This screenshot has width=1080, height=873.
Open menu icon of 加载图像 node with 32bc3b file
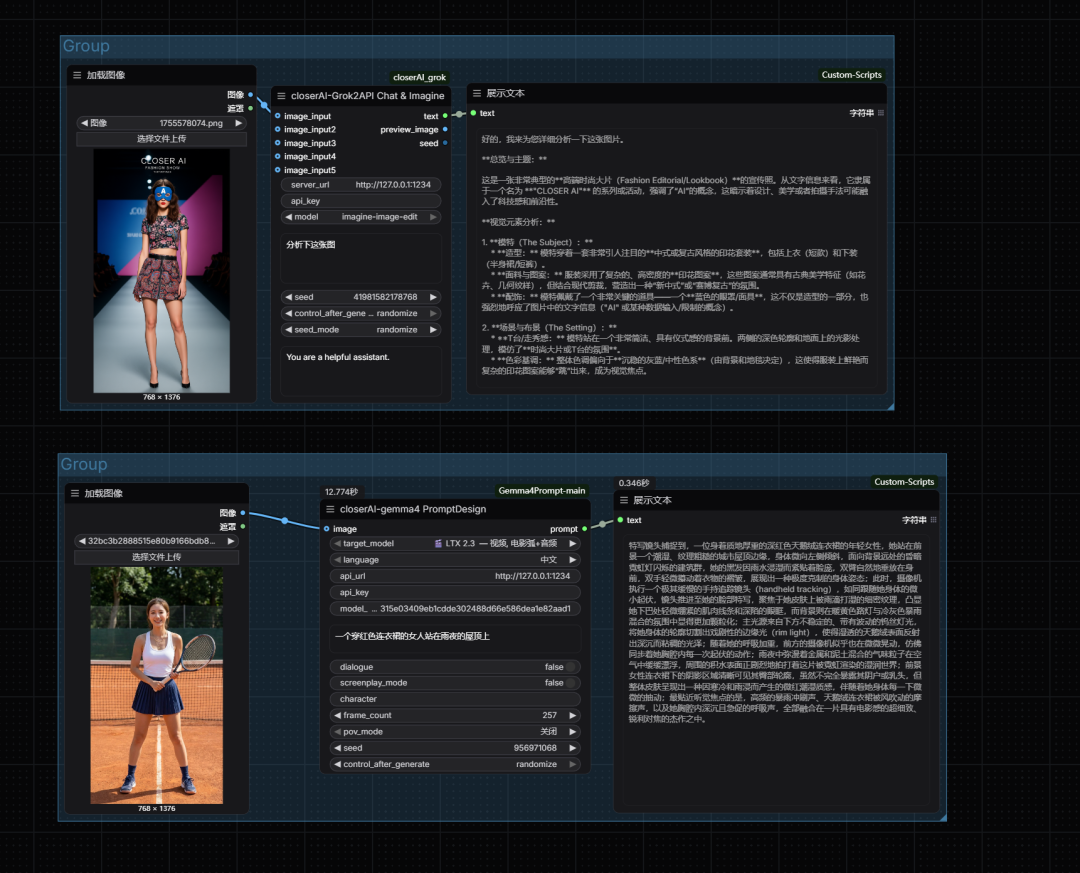pos(75,493)
